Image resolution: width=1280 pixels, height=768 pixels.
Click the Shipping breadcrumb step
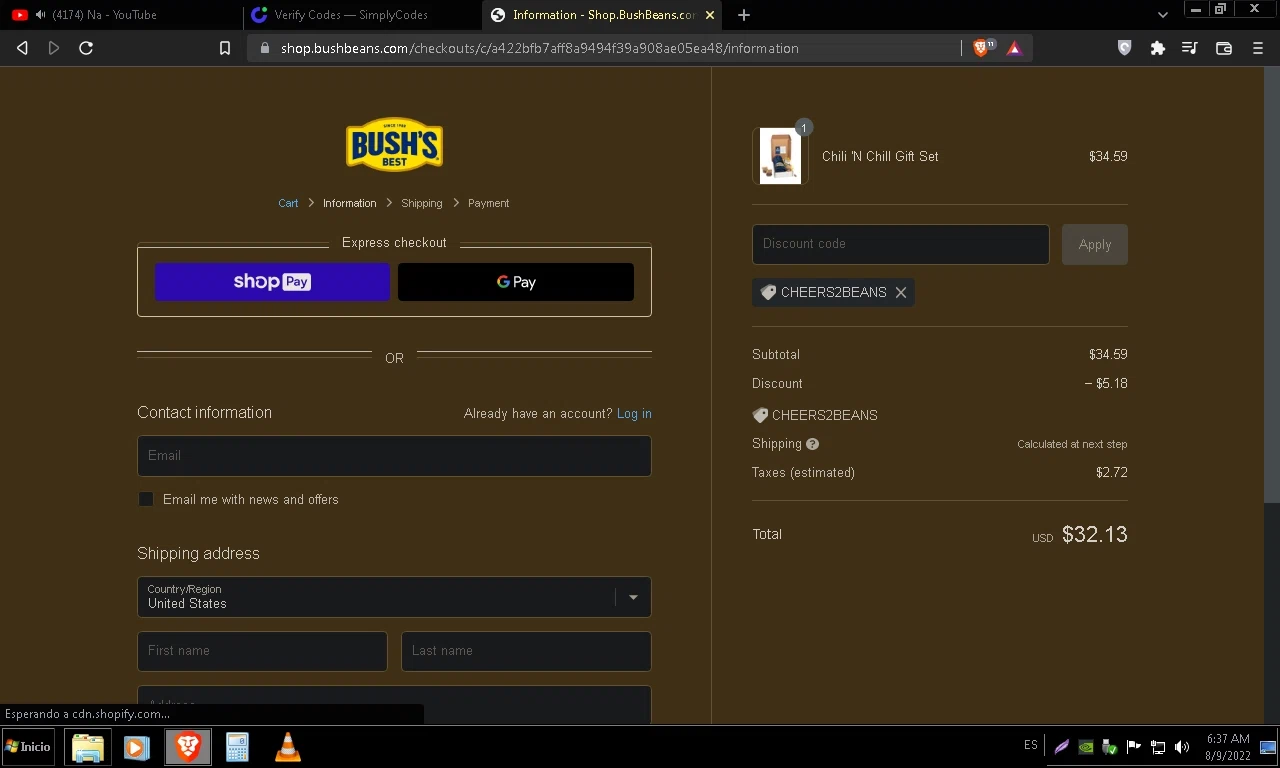421,203
